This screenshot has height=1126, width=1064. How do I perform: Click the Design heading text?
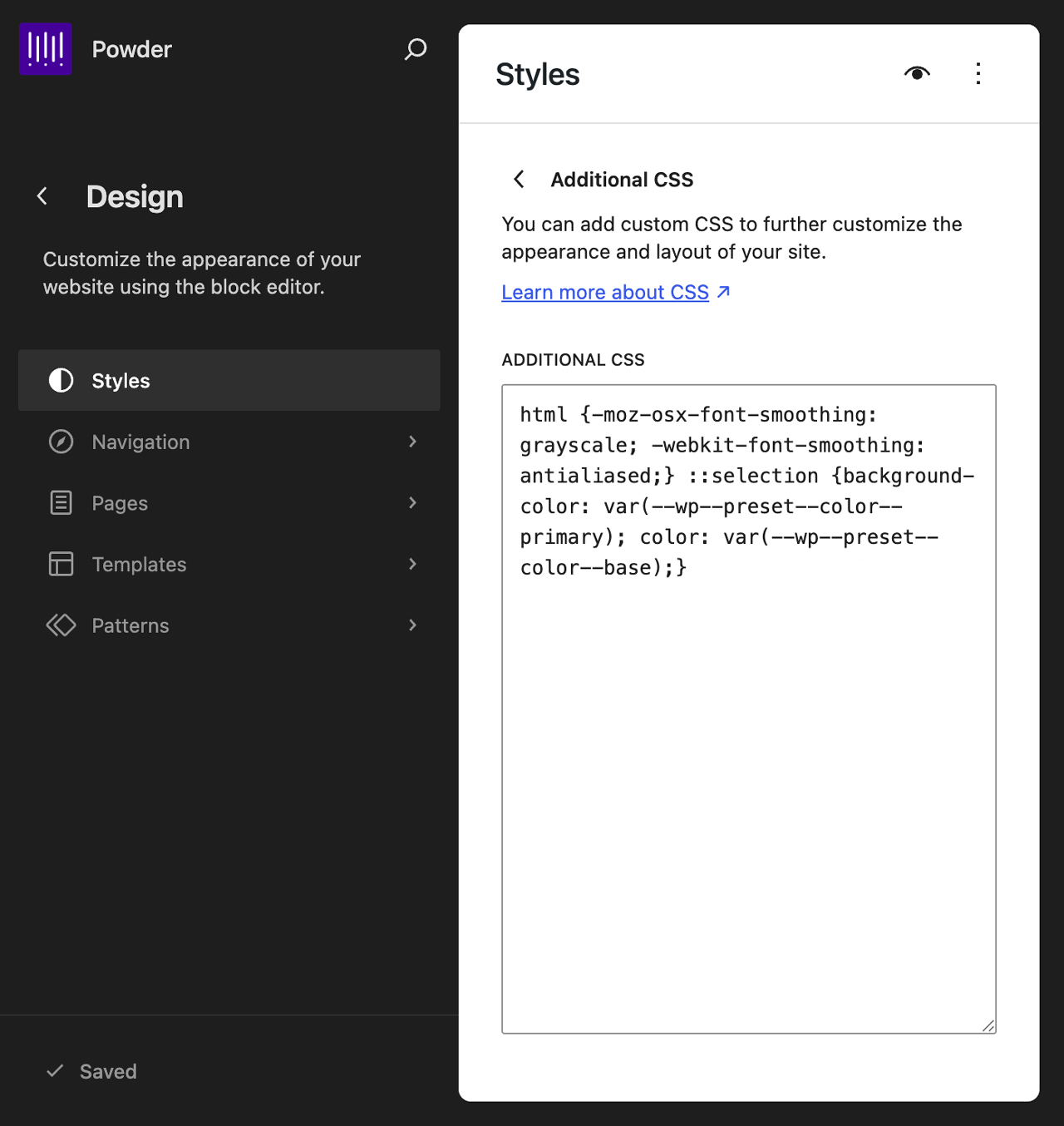point(135,197)
